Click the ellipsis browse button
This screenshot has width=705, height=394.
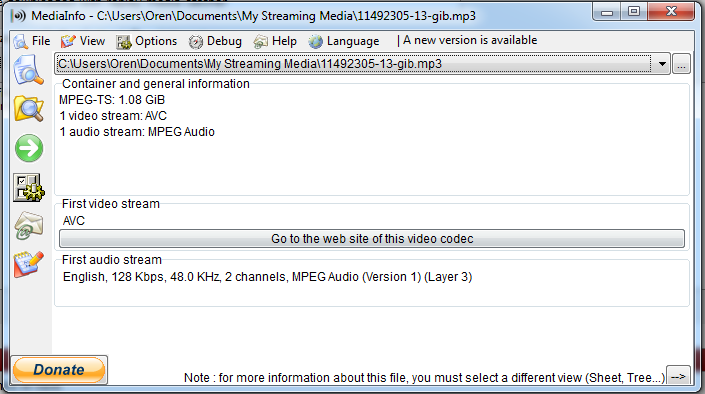pyautogui.click(x=681, y=64)
